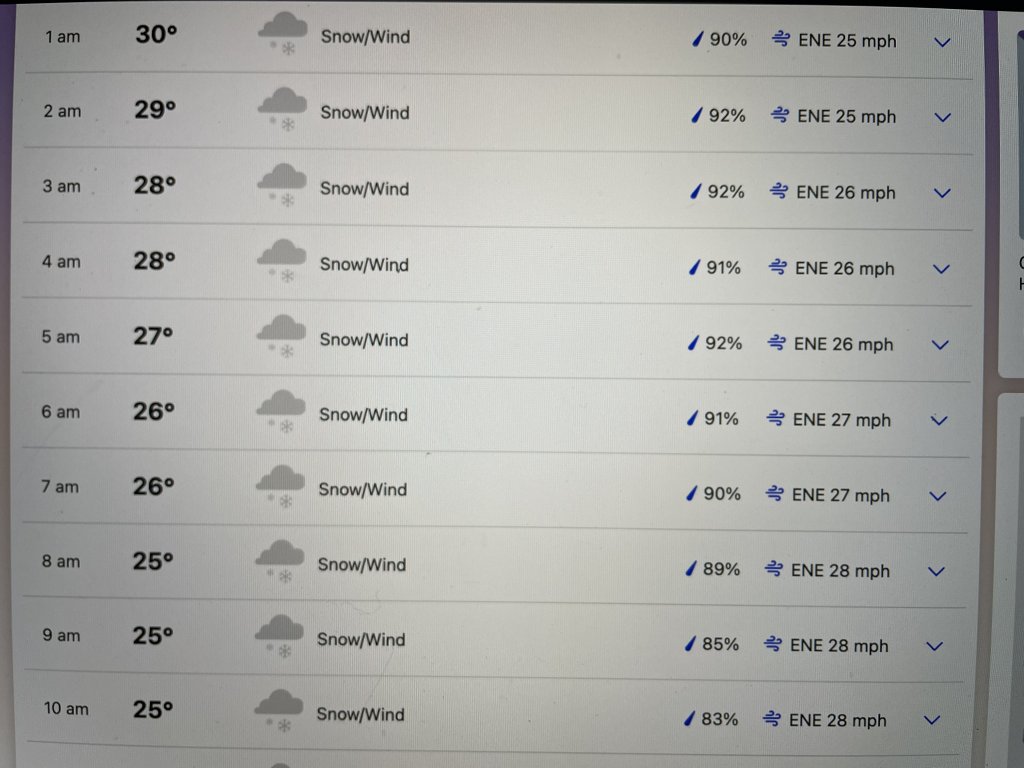Click the 2 am Snow/Wind label
Viewport: 1024px width, 768px height.
[365, 113]
